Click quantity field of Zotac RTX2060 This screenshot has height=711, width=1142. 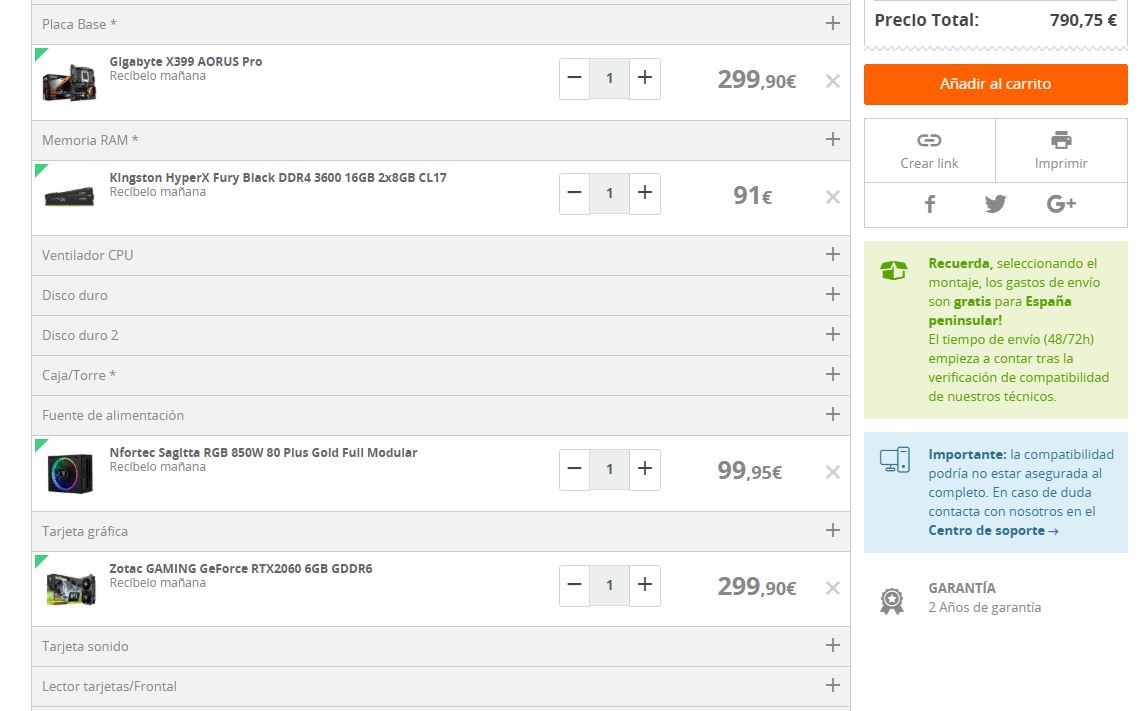point(610,585)
